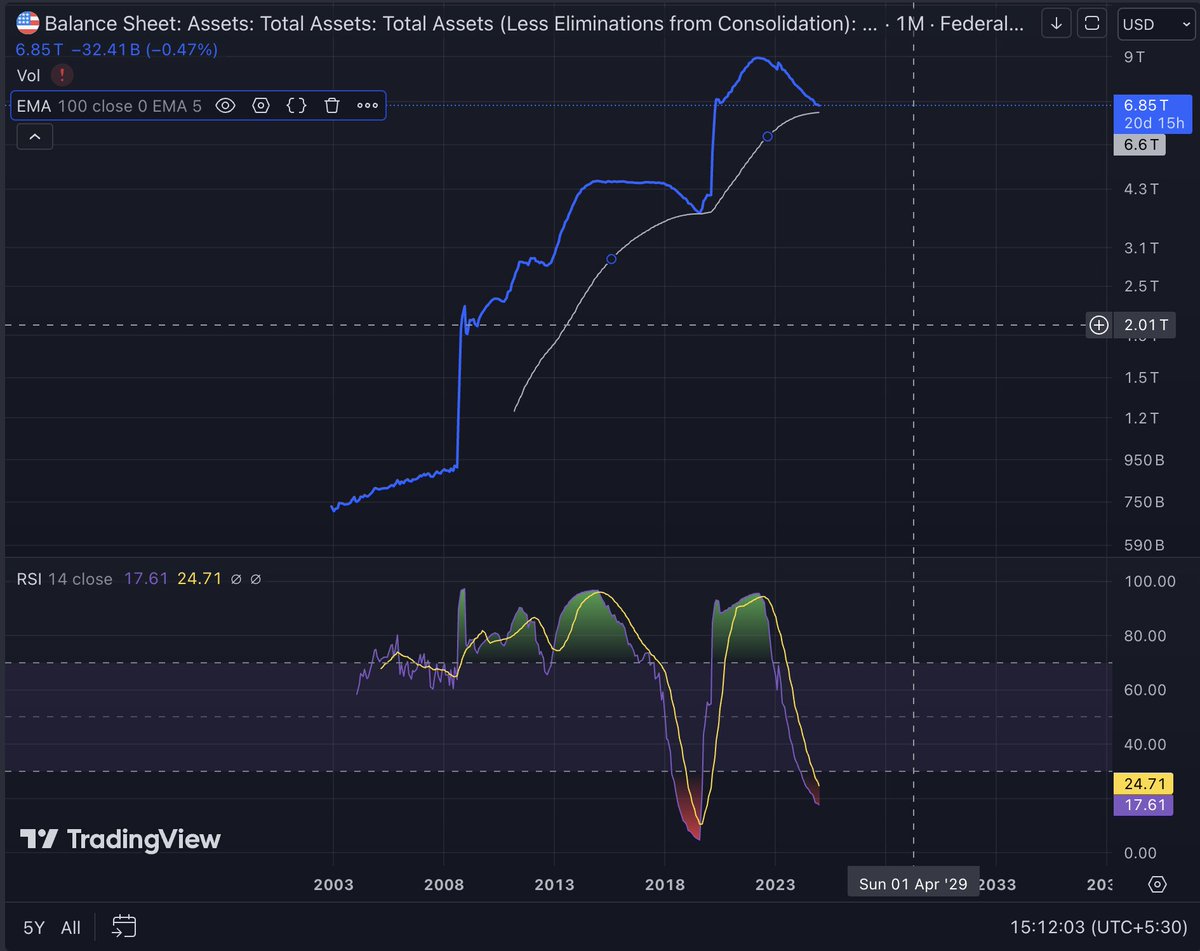Screen dimensions: 1200x951
Task: Open go-to-date calendar icon
Action: tap(124, 927)
